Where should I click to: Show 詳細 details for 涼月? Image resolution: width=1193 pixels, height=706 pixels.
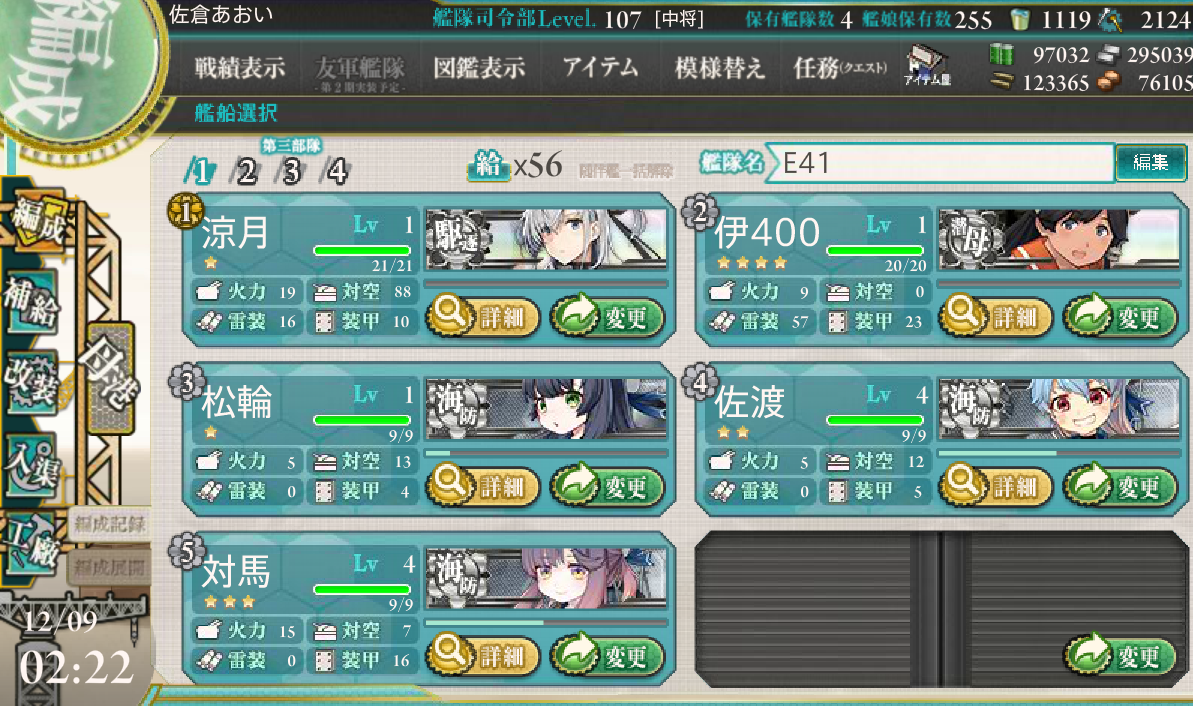coord(482,316)
